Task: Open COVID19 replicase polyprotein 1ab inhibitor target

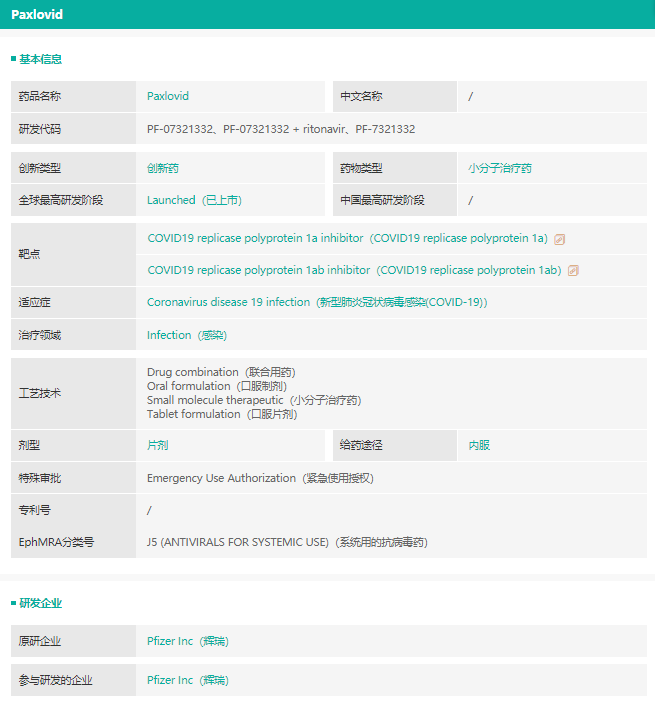Action: (x=355, y=270)
